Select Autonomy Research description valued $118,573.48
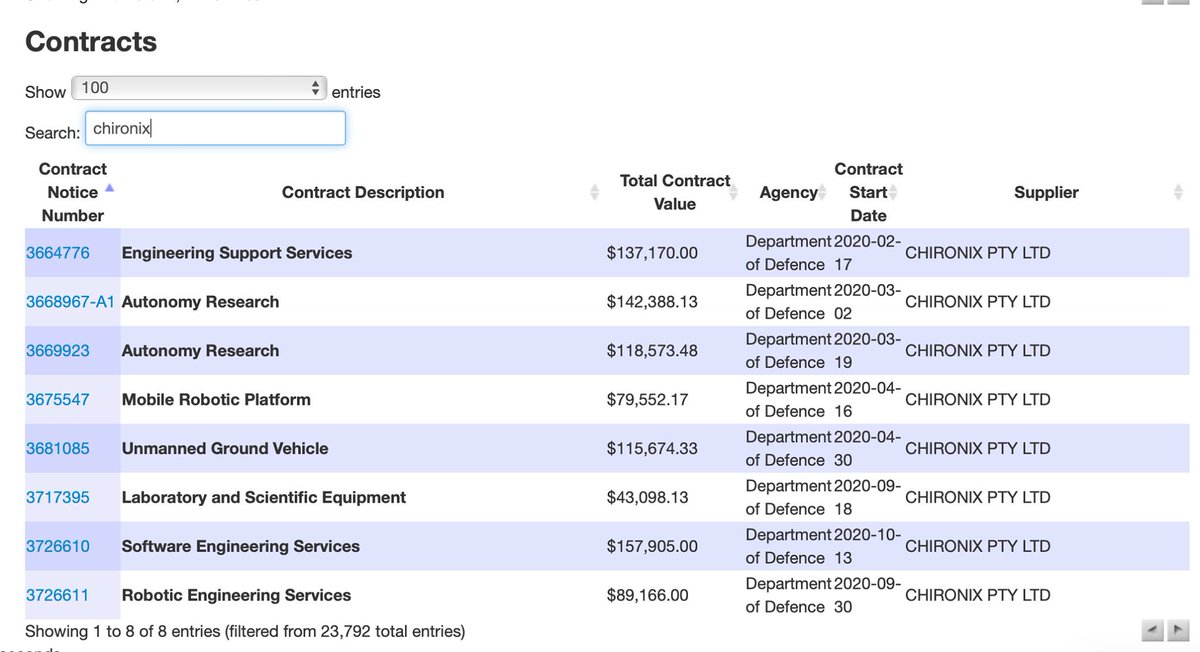This screenshot has width=1200, height=652. [x=200, y=351]
